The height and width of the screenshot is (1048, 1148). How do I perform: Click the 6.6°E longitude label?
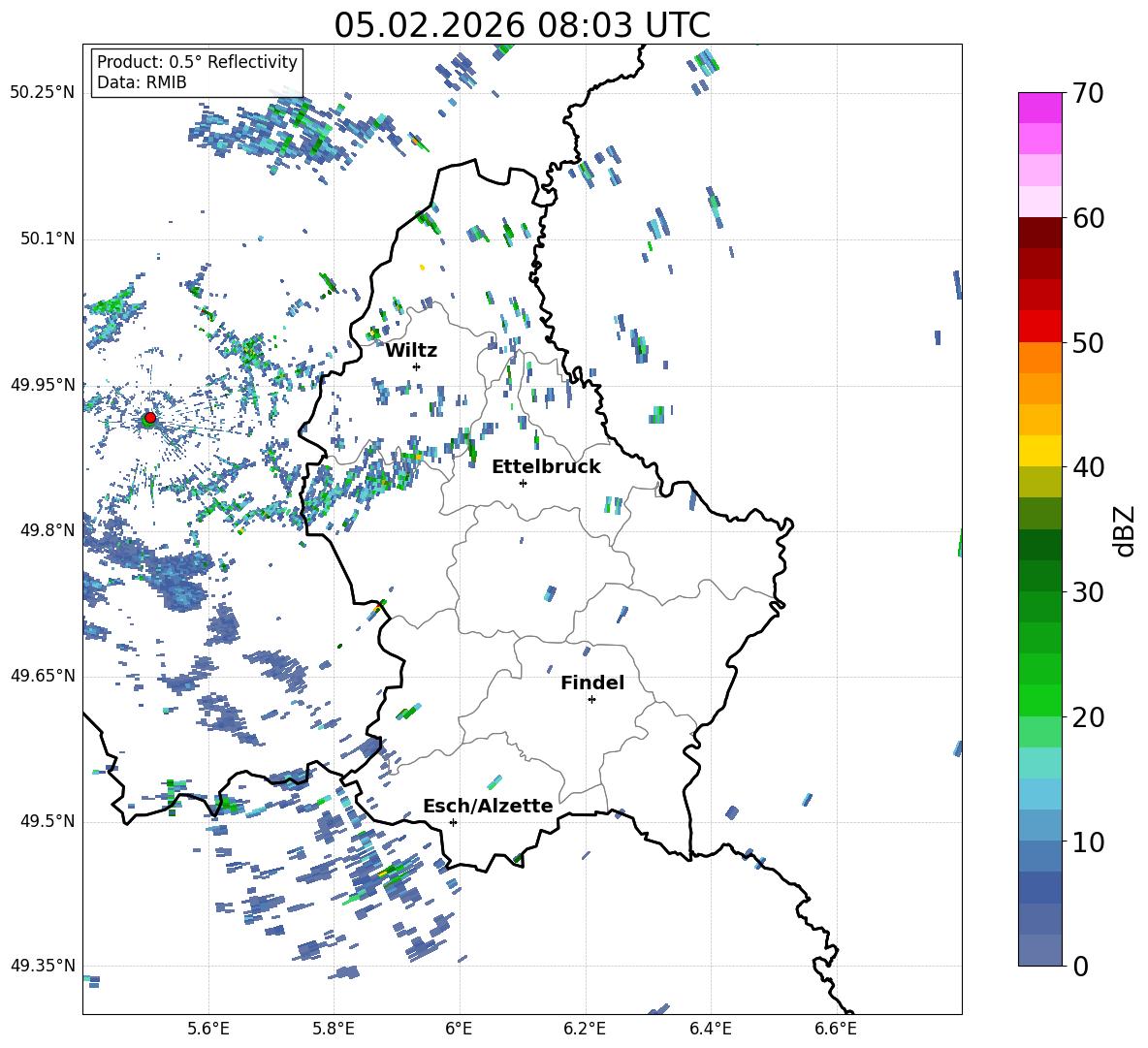point(836,1029)
